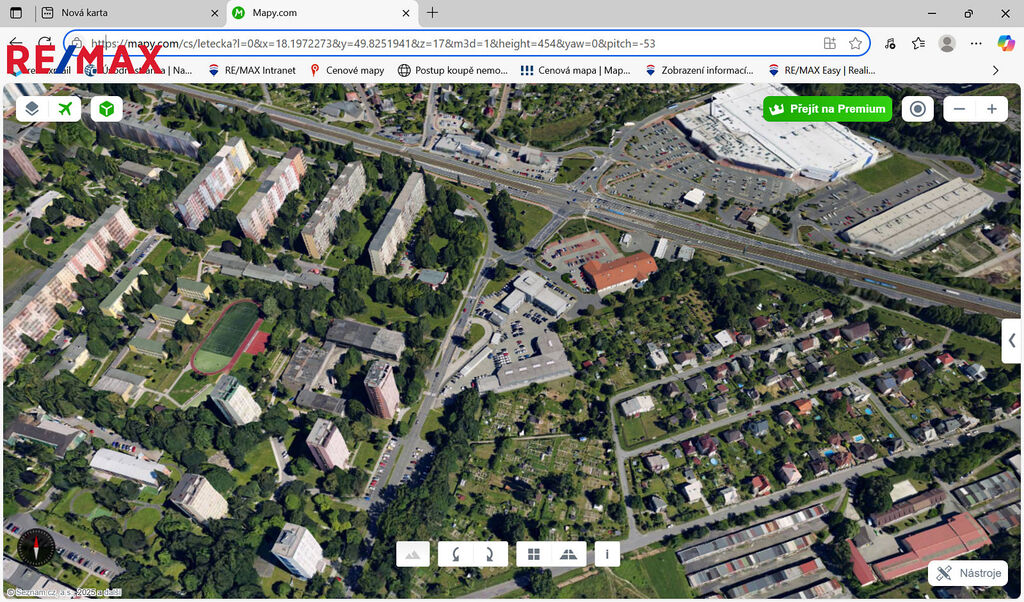Rotate the map view counterclockwise

(x=456, y=554)
